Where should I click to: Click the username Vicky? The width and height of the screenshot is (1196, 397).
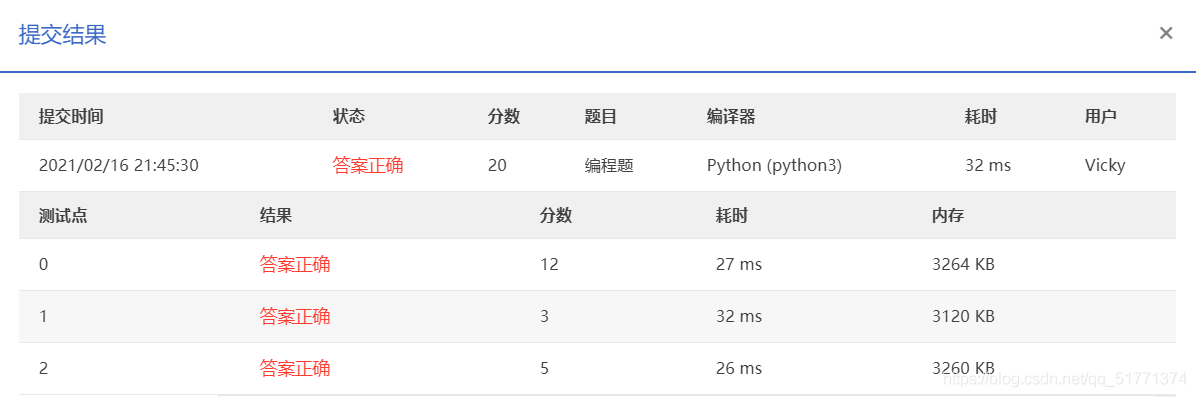click(1104, 166)
